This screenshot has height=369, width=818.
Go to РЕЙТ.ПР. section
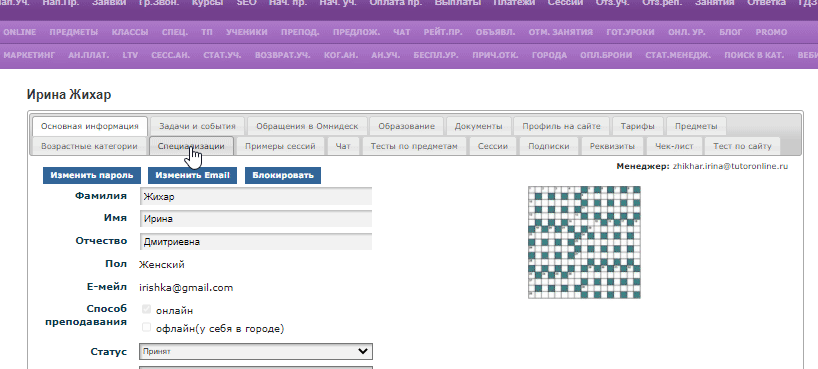coord(443,32)
